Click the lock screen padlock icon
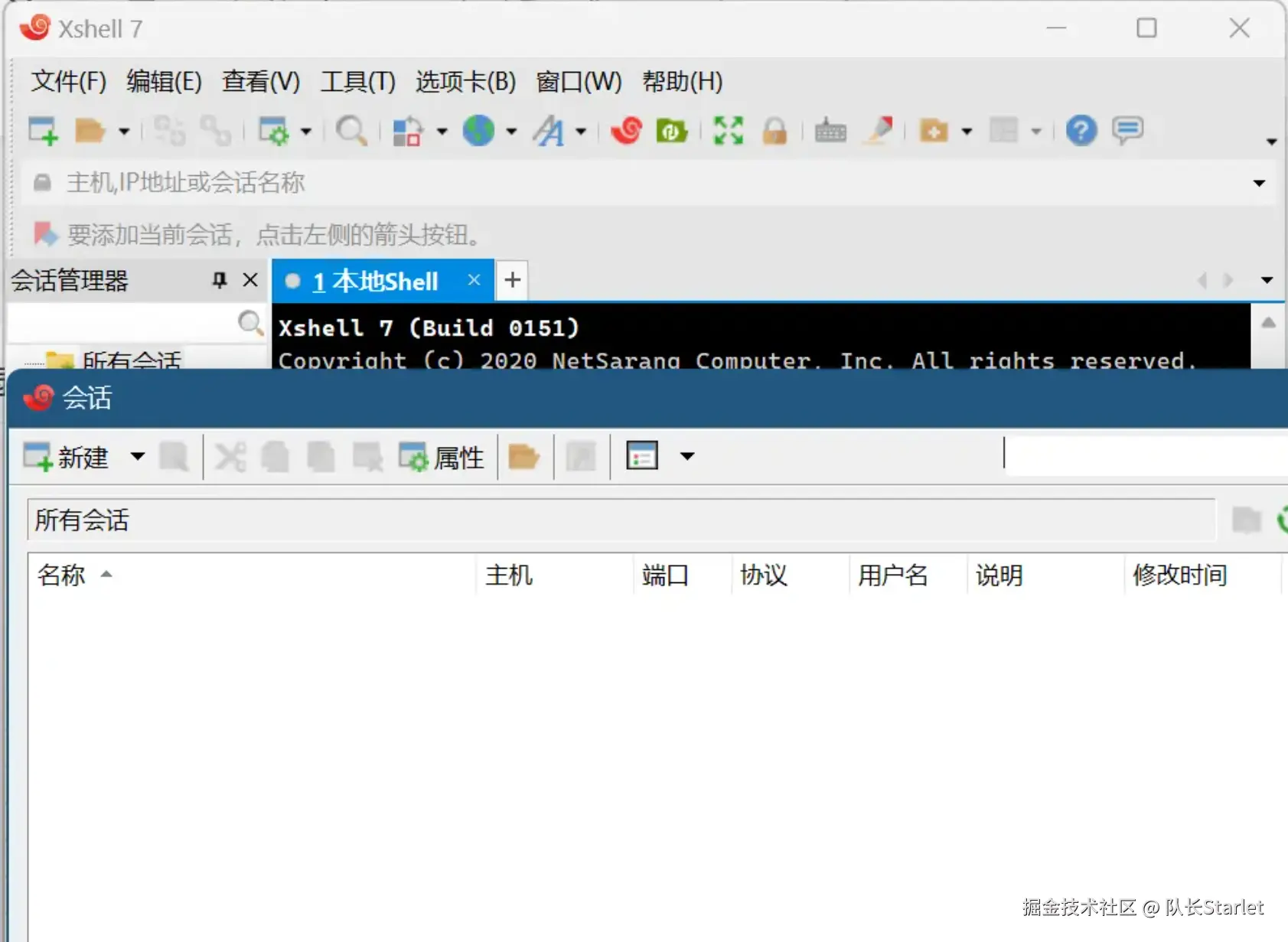 (774, 131)
